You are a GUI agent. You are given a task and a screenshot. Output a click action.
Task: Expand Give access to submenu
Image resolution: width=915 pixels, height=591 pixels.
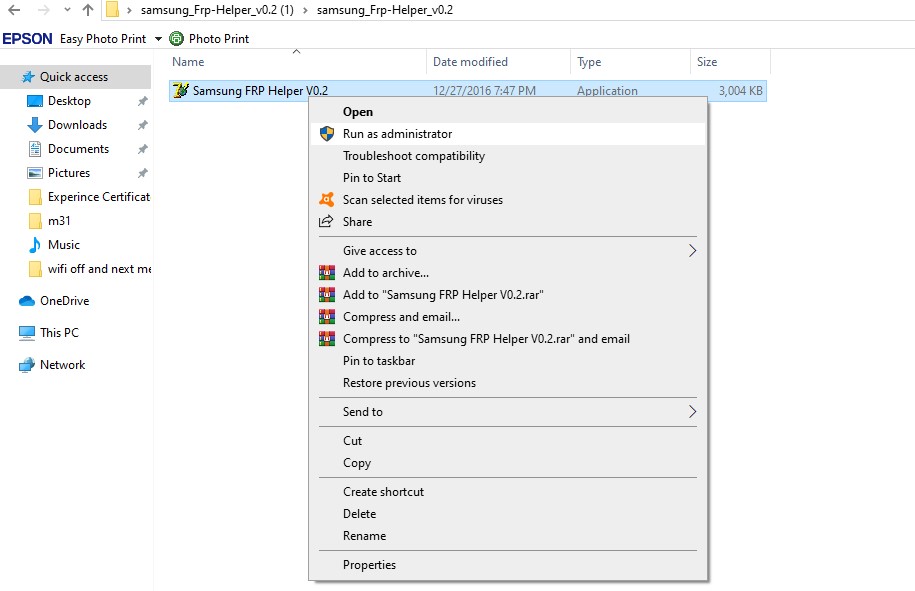(508, 251)
